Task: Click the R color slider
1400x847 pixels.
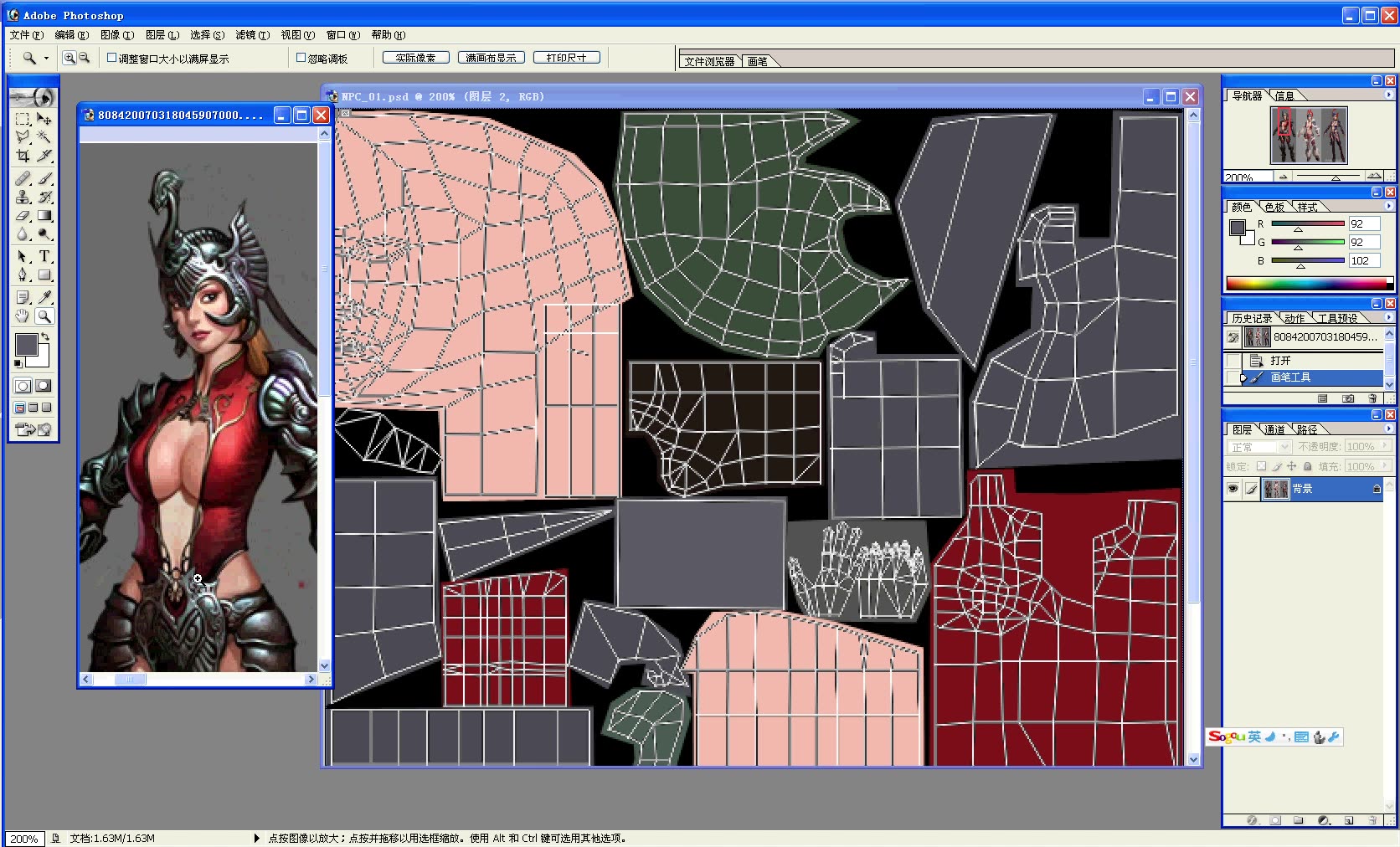Action: [x=1308, y=224]
